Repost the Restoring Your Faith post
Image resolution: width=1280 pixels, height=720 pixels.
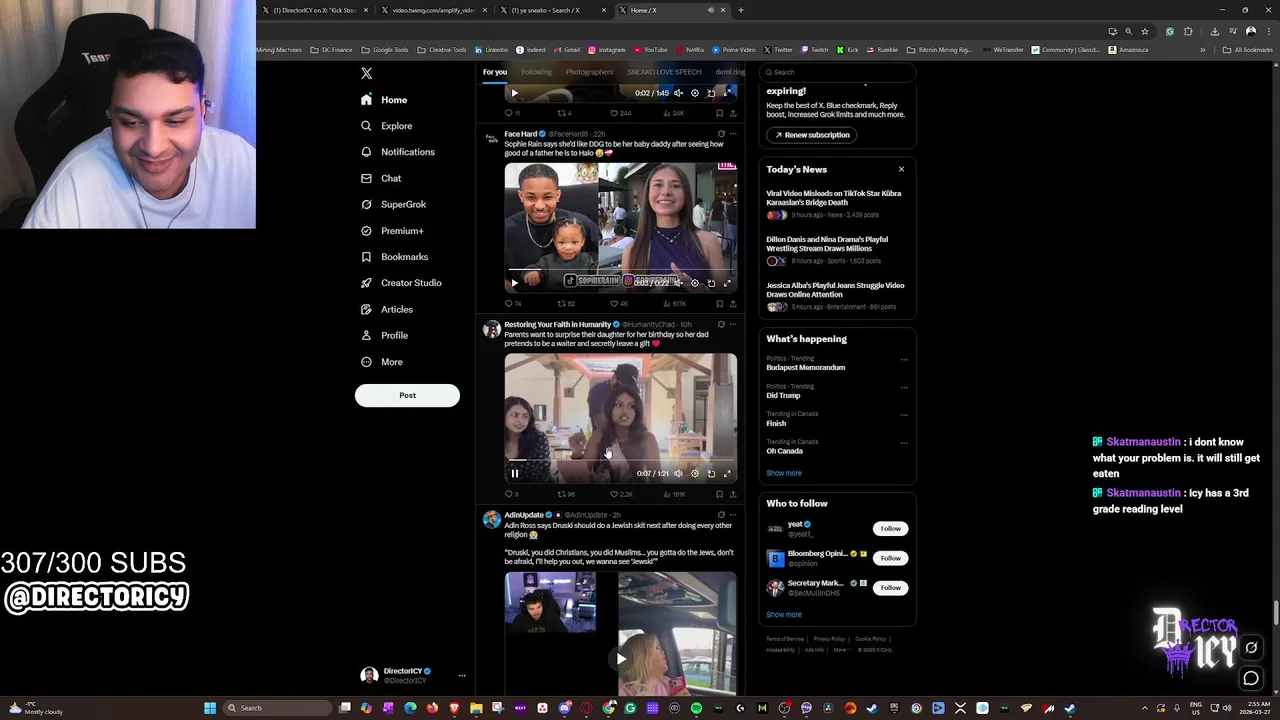tap(566, 494)
